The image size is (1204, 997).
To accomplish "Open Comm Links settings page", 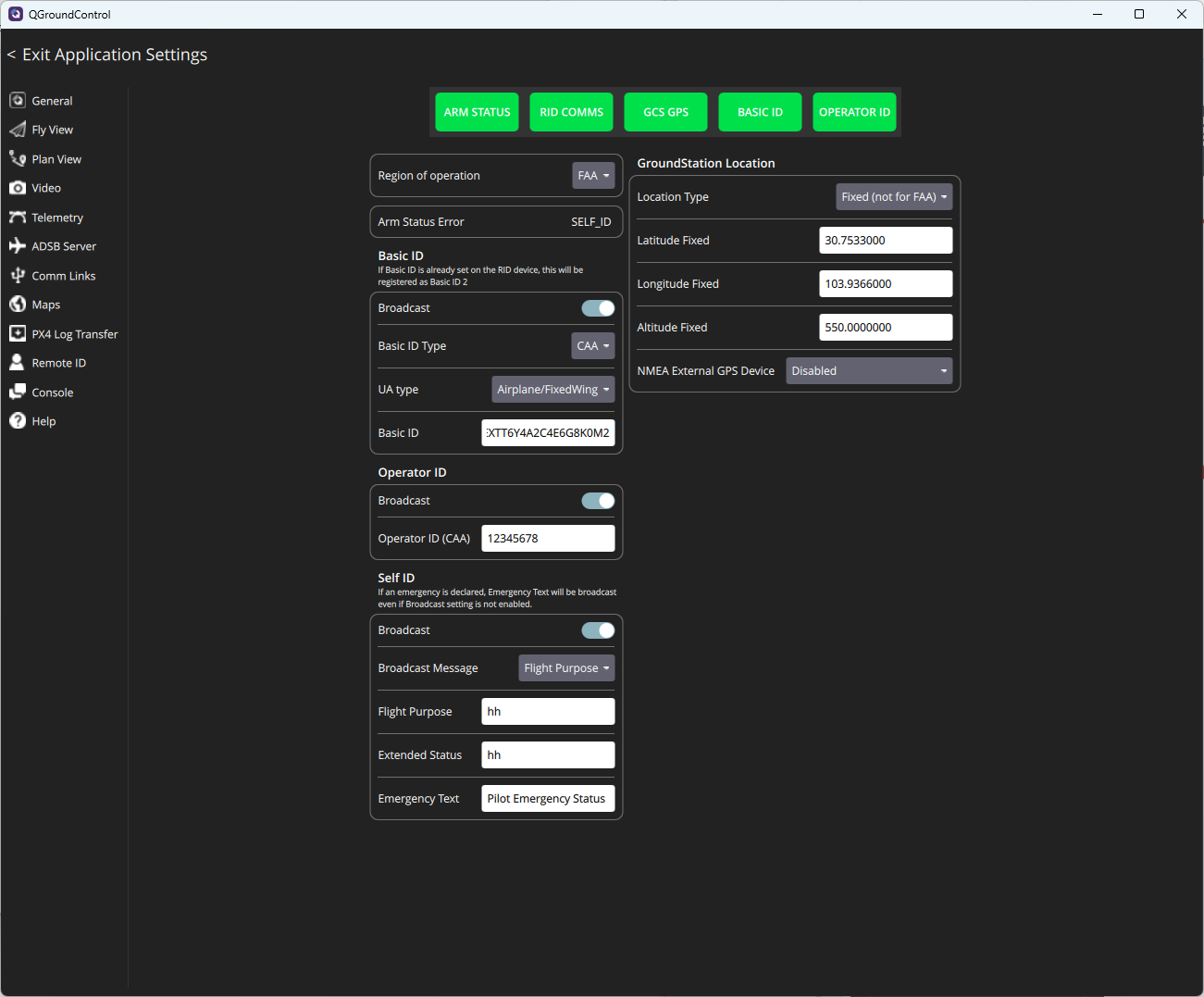I will (x=64, y=276).
